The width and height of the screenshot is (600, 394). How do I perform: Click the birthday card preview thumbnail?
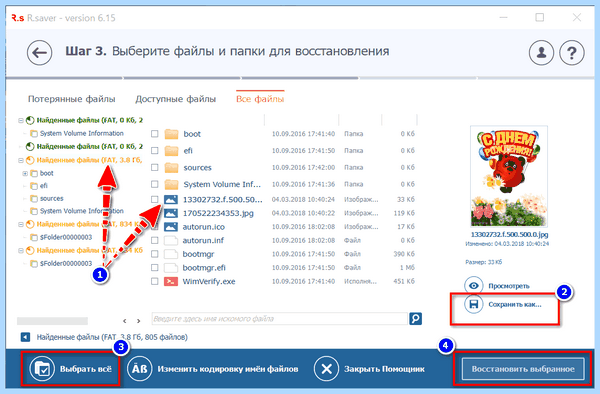[x=509, y=177]
